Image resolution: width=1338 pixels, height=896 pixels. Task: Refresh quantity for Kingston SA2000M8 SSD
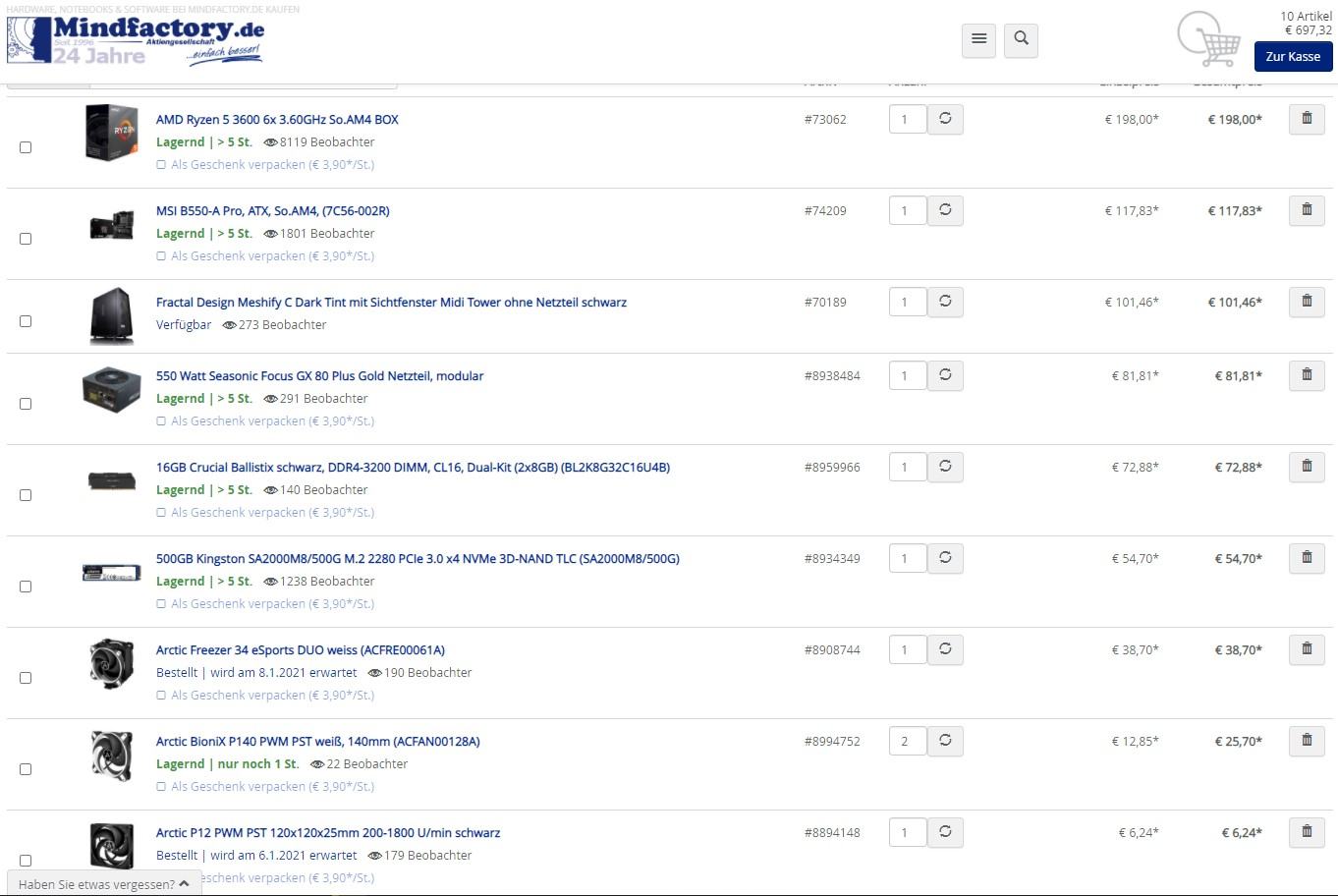coord(945,559)
